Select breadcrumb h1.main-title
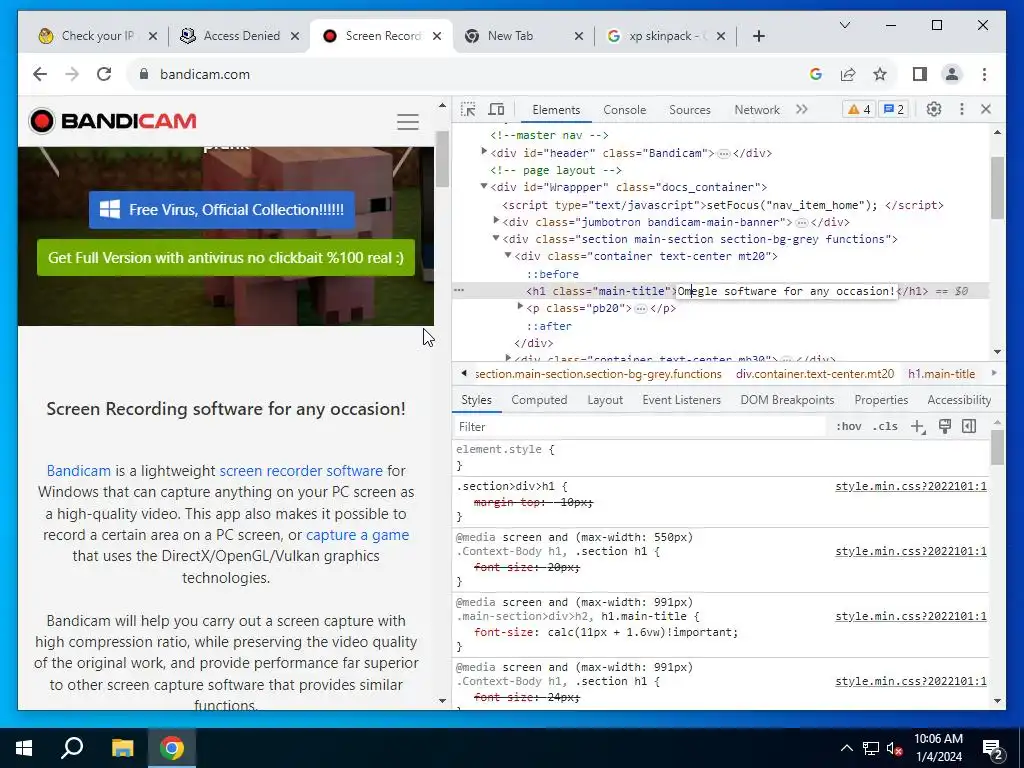Viewport: 1024px width, 768px height. 941,374
